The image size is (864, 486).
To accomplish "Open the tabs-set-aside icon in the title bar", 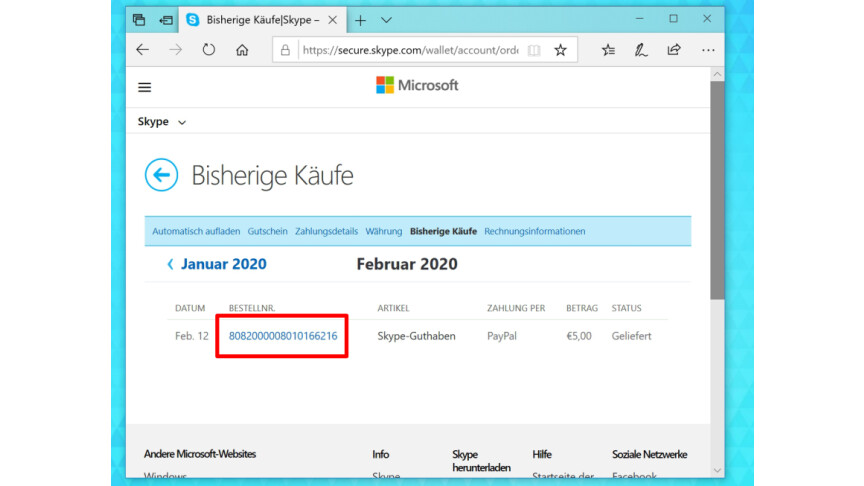I will (x=139, y=20).
